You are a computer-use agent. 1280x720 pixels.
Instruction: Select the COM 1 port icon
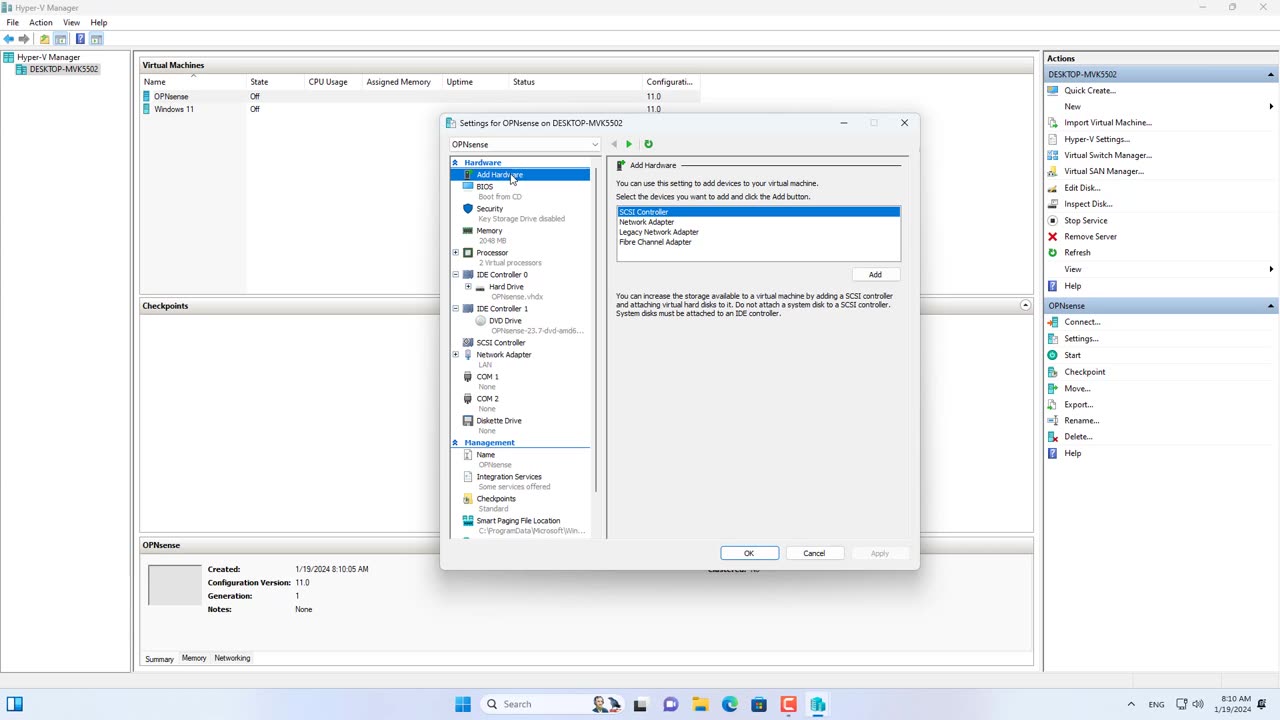(x=468, y=377)
